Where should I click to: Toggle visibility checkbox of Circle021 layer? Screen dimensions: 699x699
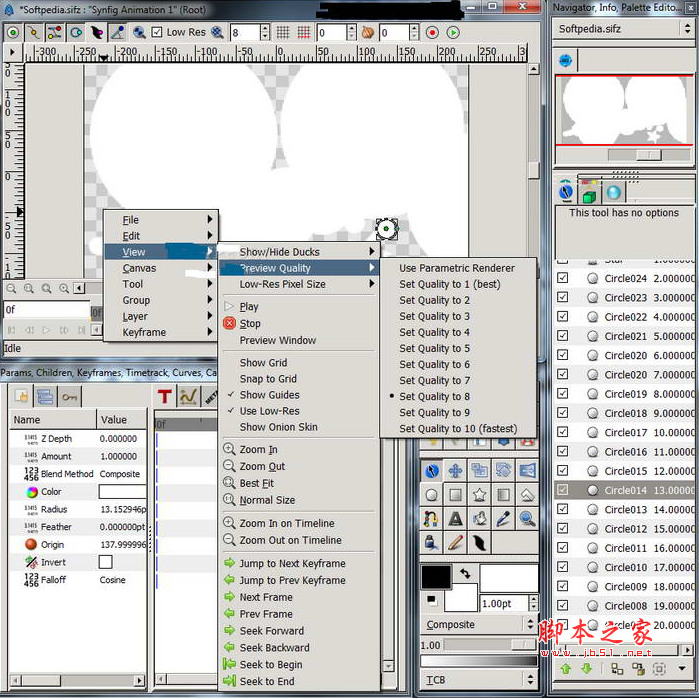coord(563,336)
